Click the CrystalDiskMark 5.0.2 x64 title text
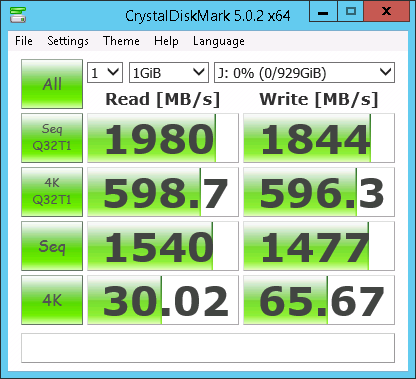This screenshot has width=416, height=379. 208,16
